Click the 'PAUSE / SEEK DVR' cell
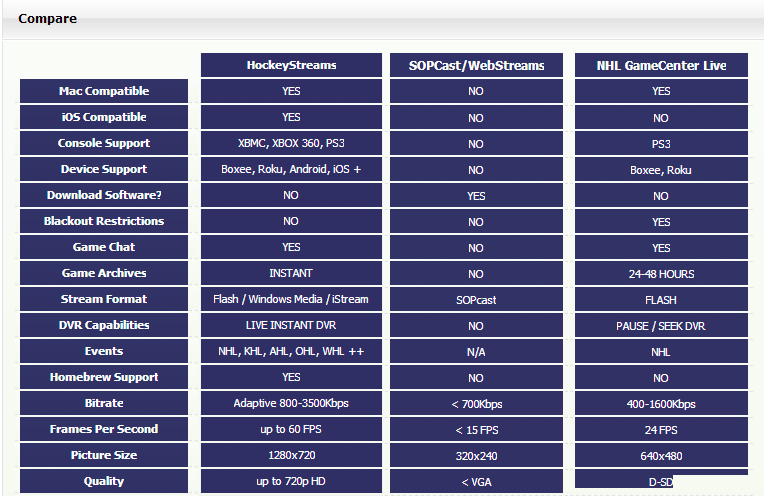Image resolution: width=764 pixels, height=496 pixels. coord(661,325)
